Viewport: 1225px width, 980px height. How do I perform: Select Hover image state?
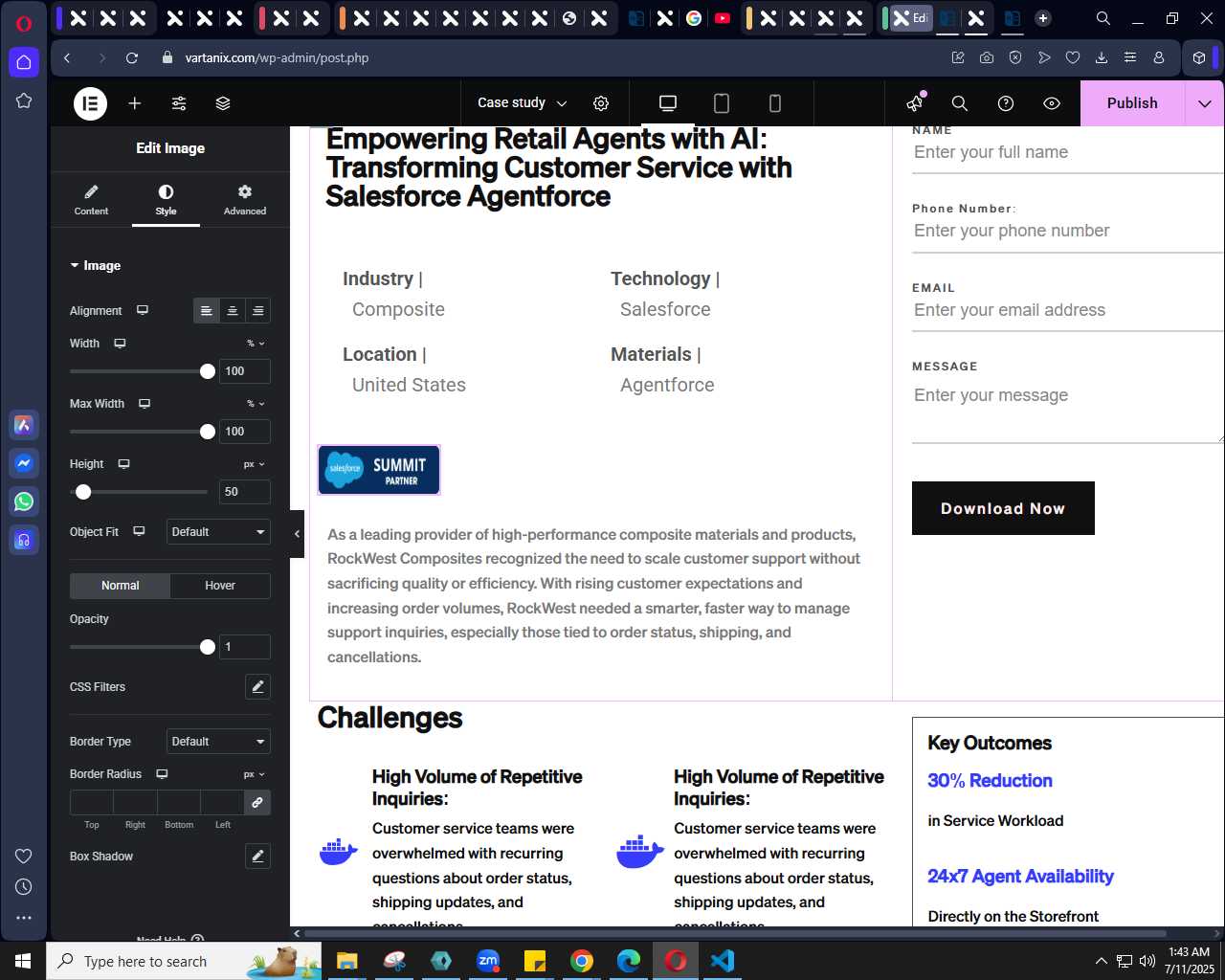220,586
